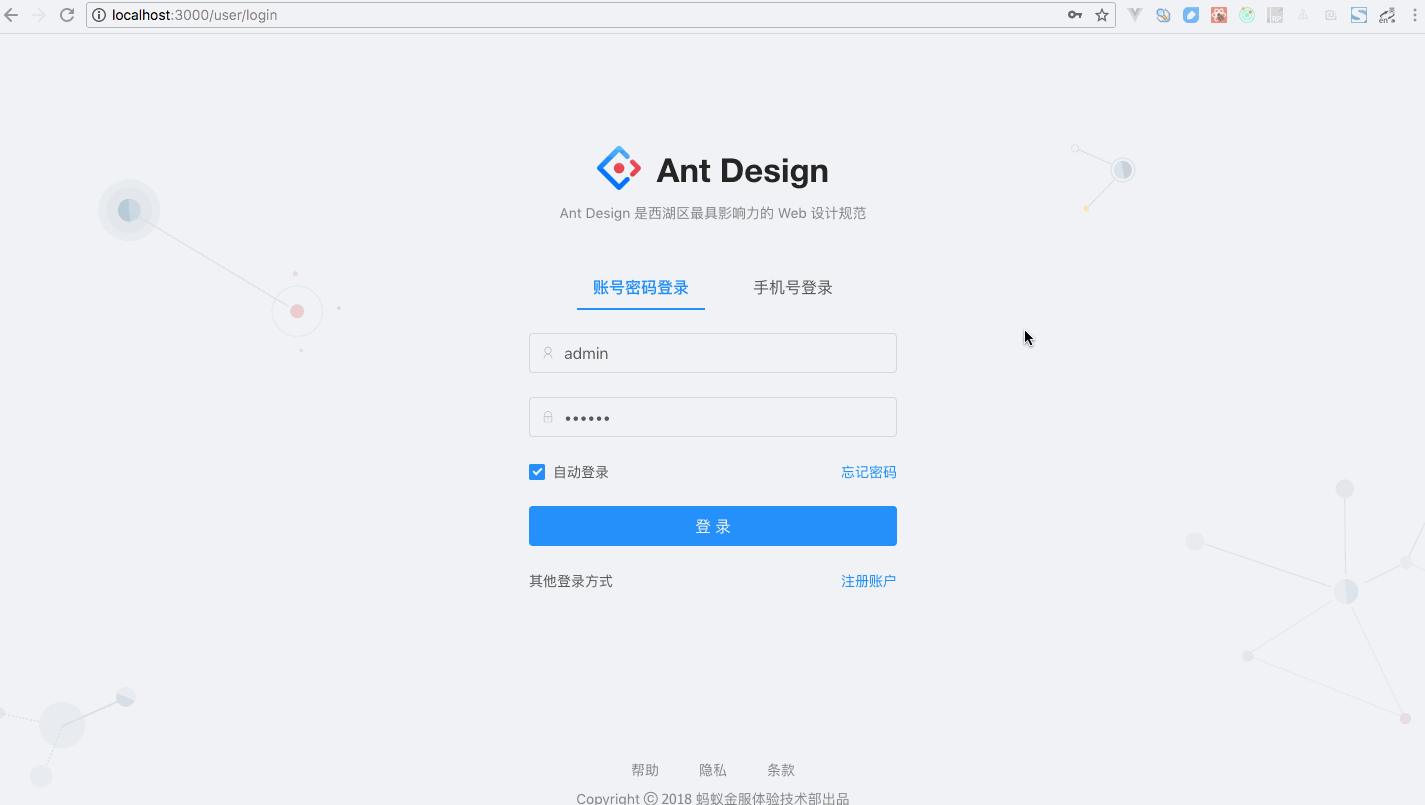Click the Copyright 2018 蚂蚁金服 footer text
Screen dimensions: 1425x805
click(x=713, y=798)
